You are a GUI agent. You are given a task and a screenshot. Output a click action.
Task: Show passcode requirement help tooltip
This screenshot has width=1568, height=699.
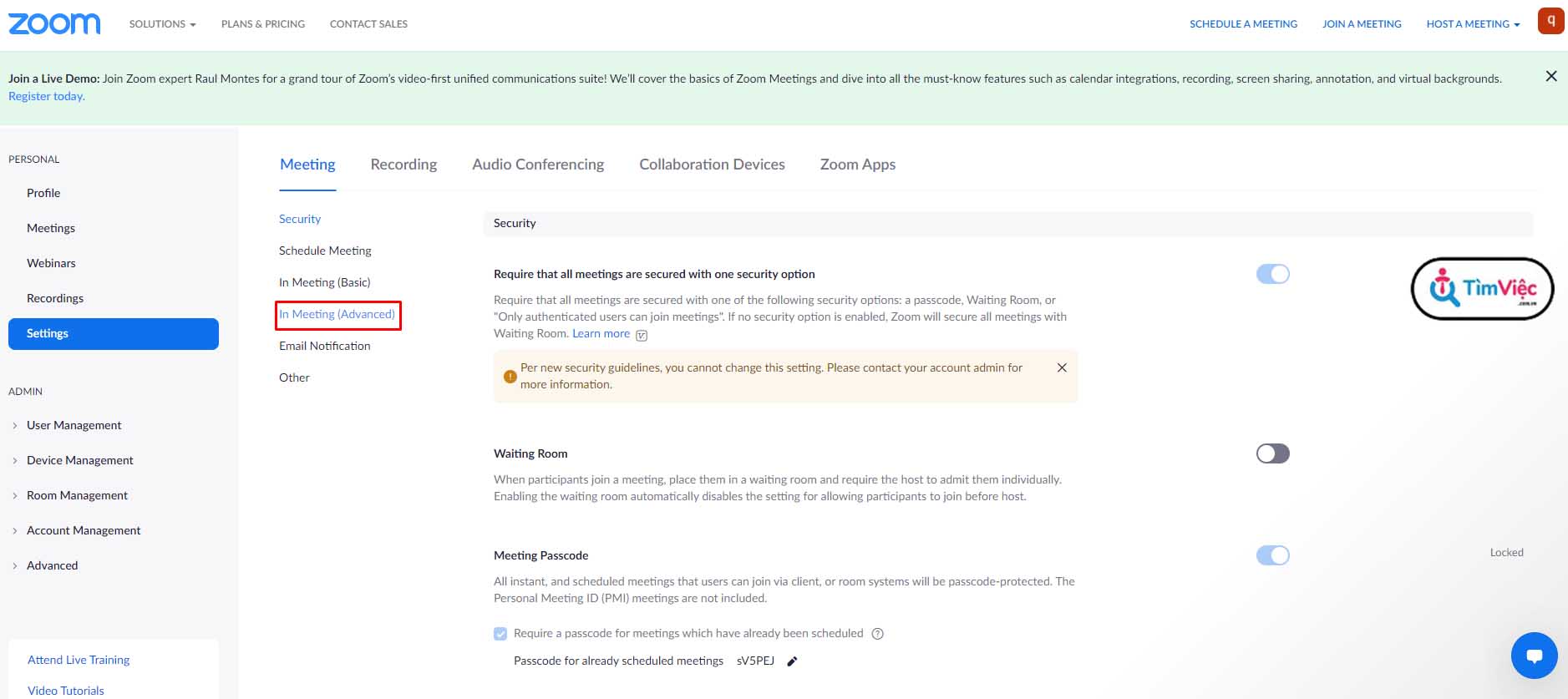[x=877, y=634]
